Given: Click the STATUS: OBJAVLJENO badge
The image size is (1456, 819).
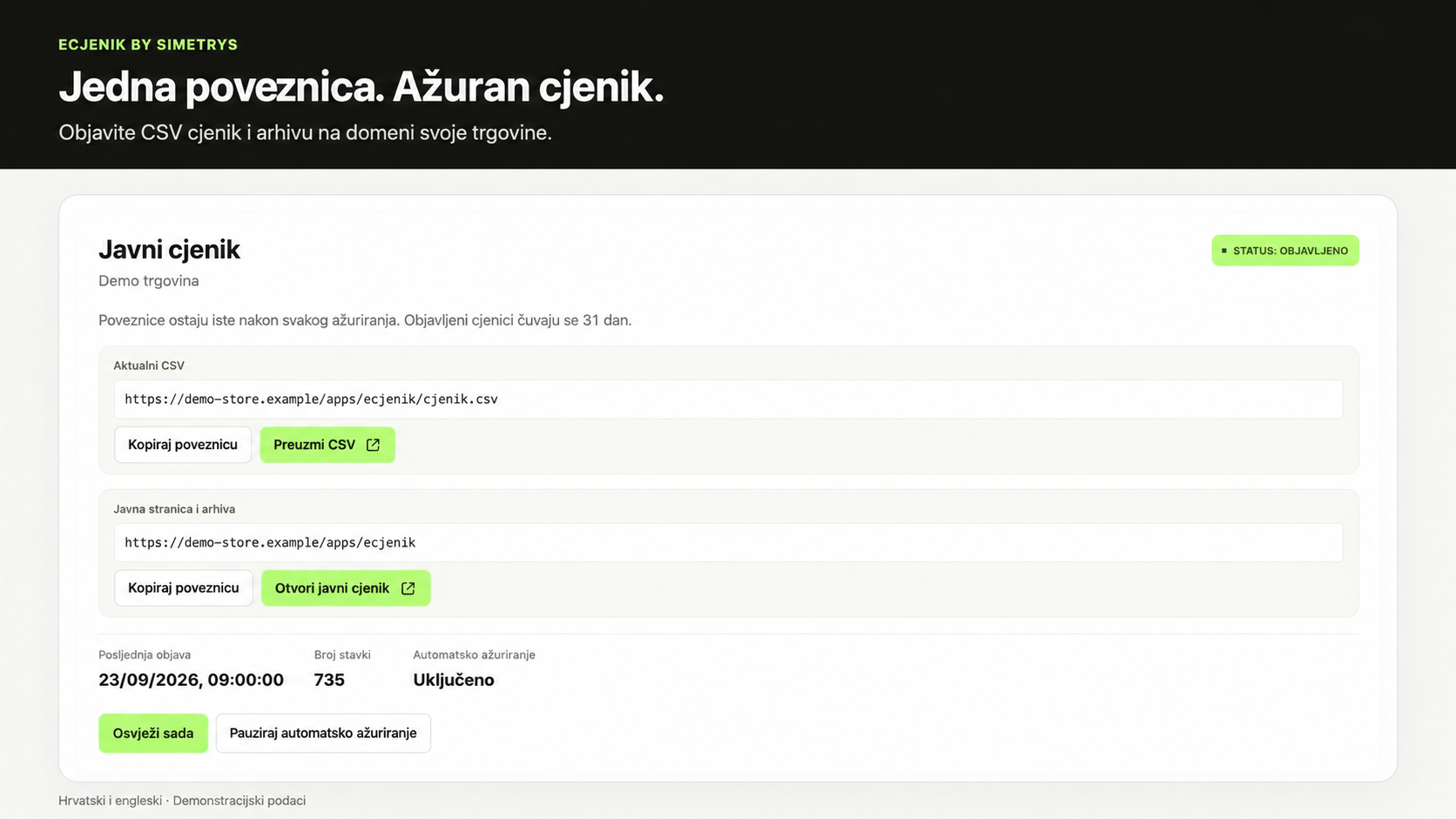Looking at the screenshot, I should [x=1285, y=251].
